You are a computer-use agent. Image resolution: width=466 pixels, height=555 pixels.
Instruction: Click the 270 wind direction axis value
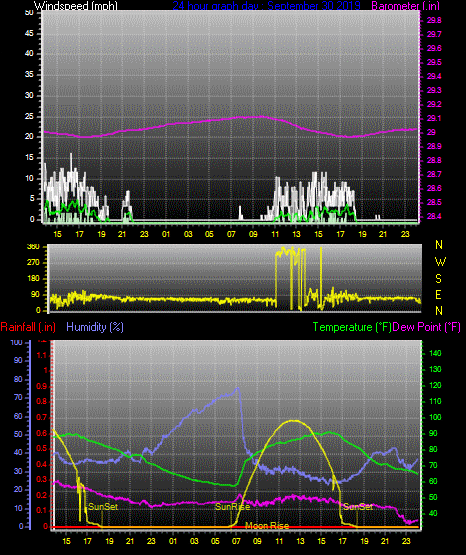33,263
